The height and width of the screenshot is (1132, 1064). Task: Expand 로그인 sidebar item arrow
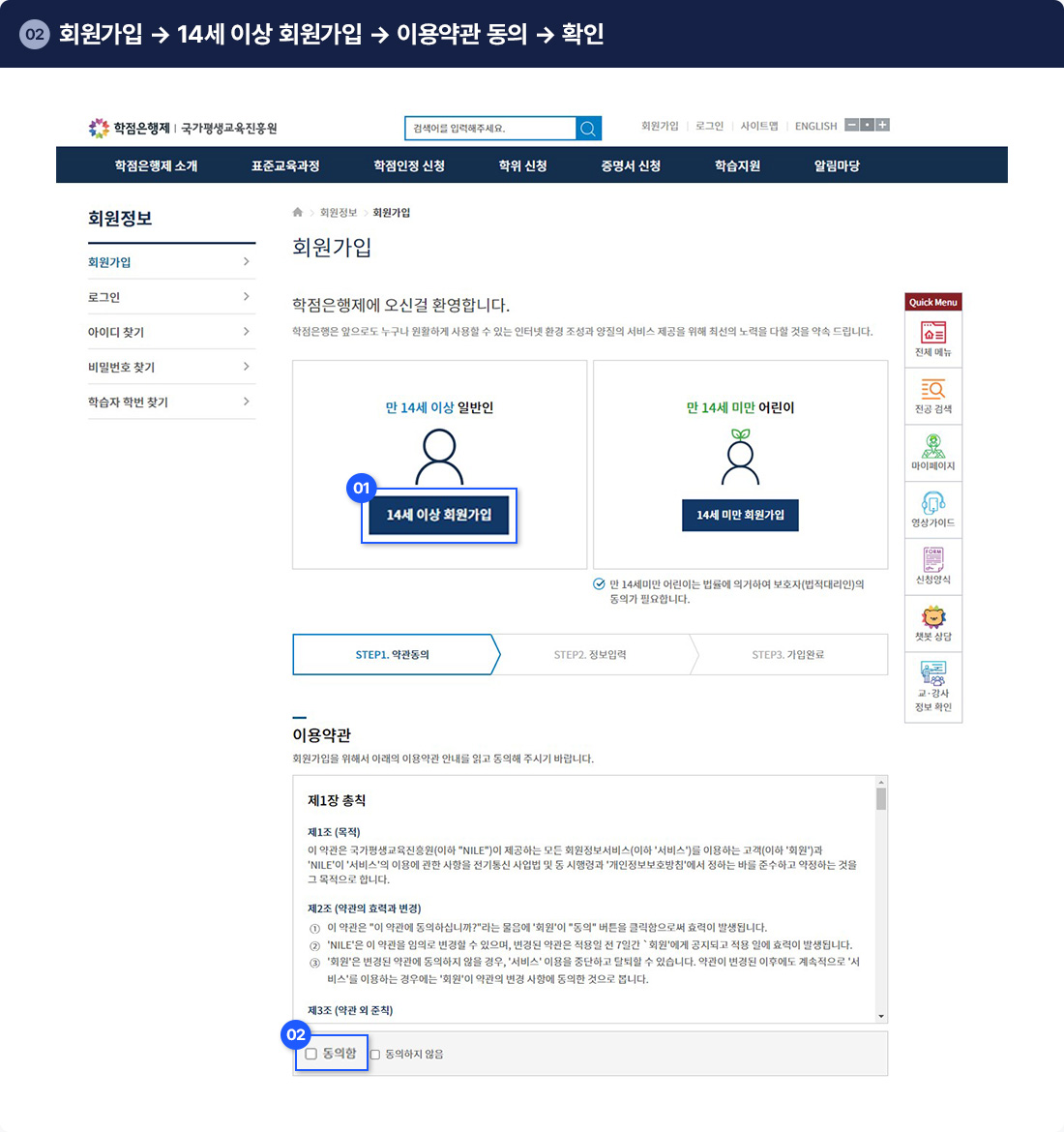point(247,297)
